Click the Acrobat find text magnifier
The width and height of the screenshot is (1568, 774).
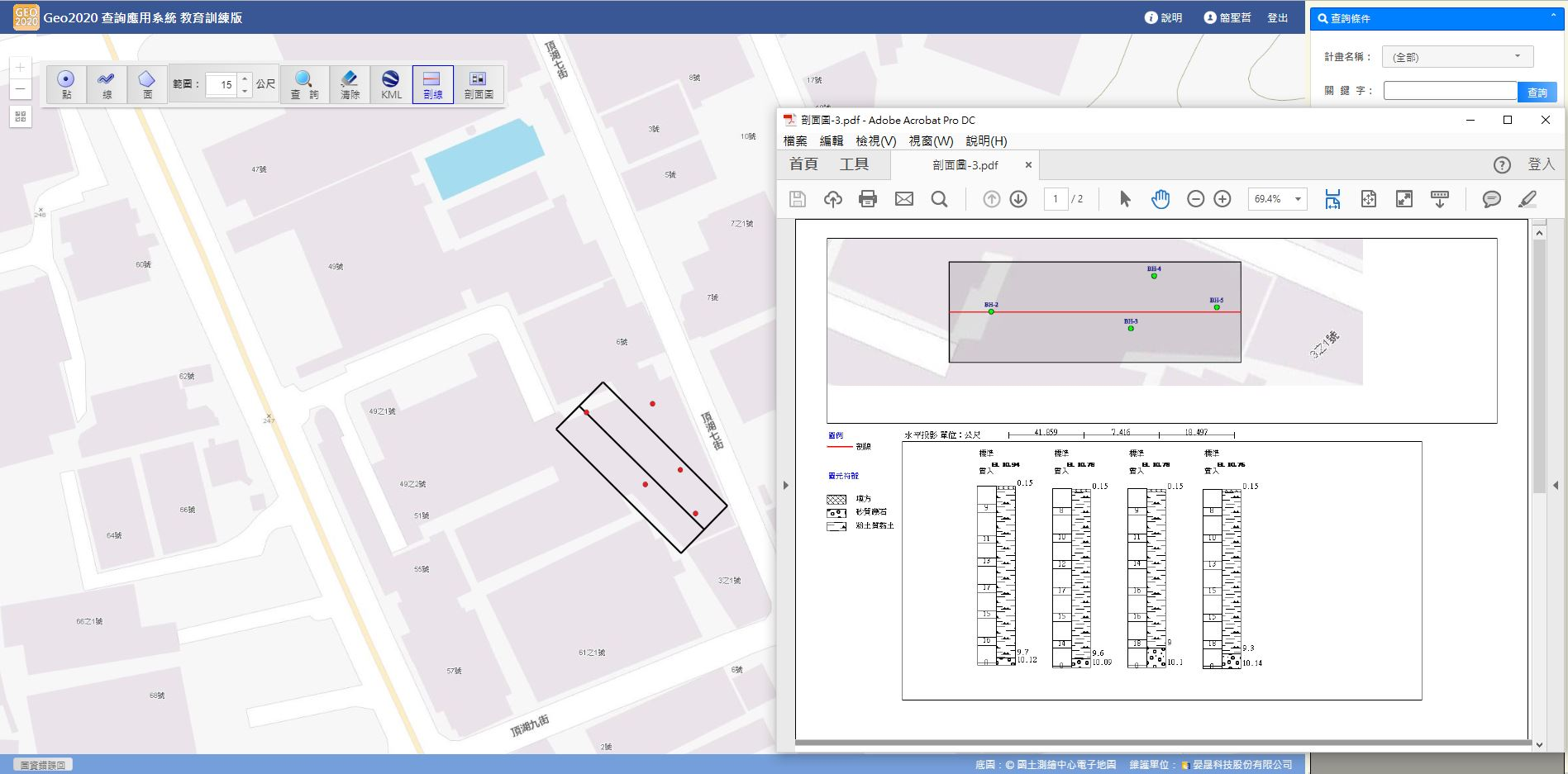pos(939,199)
